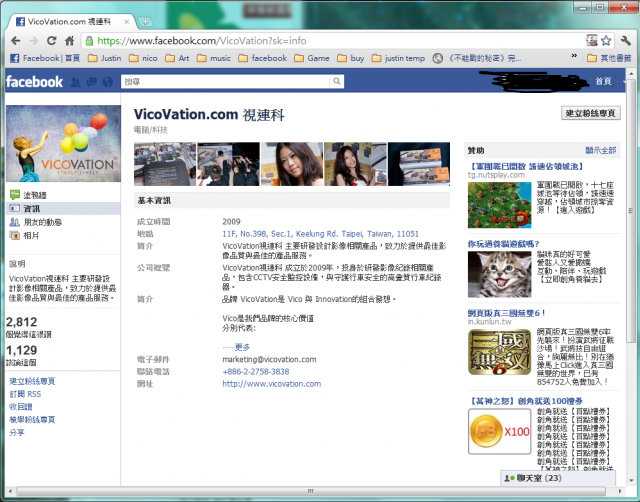Viewport: 640px width, 502px height.
Task: Open the buy bookmark folder
Action: [351, 58]
